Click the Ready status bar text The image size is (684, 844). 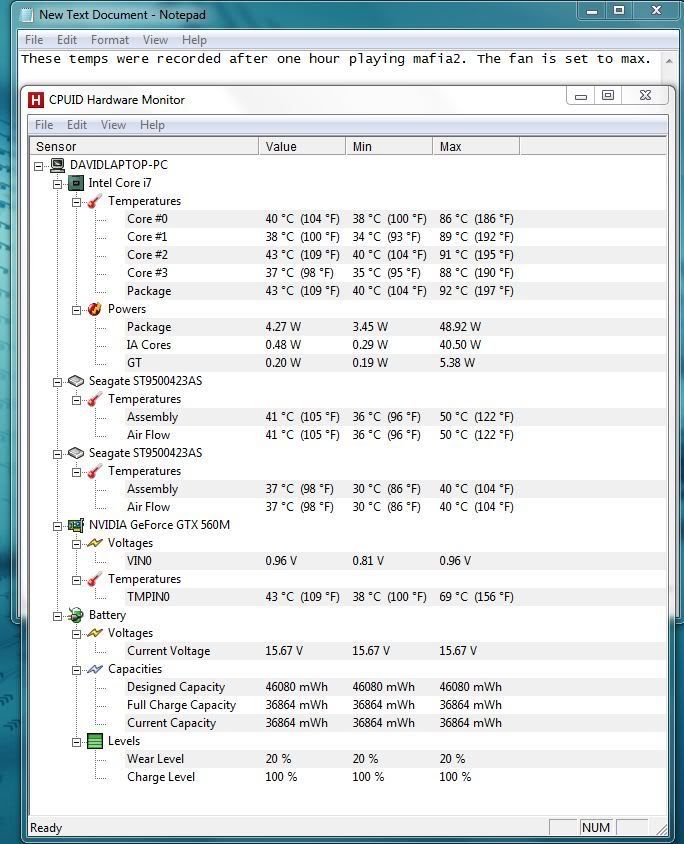[46, 828]
